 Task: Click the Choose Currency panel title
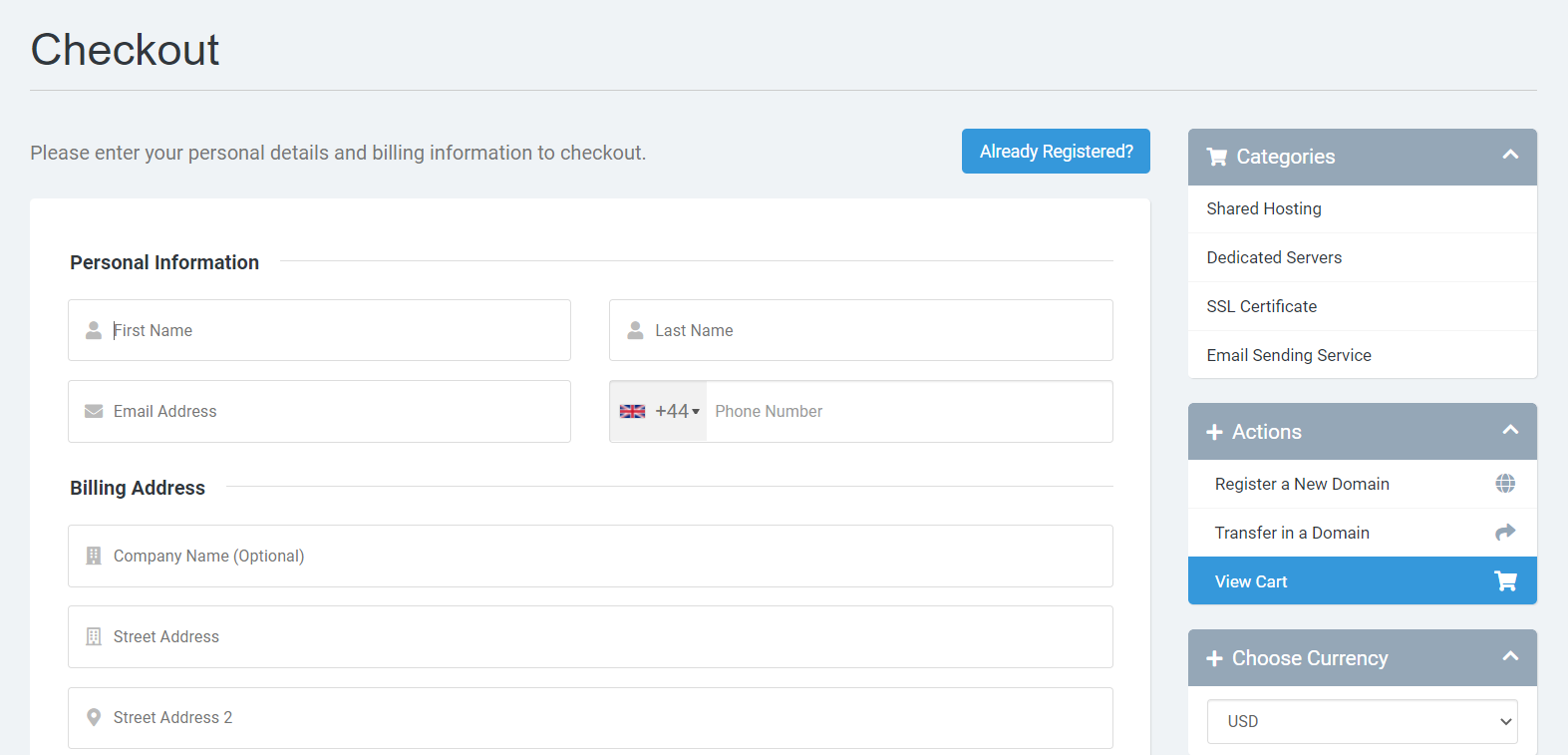1310,658
